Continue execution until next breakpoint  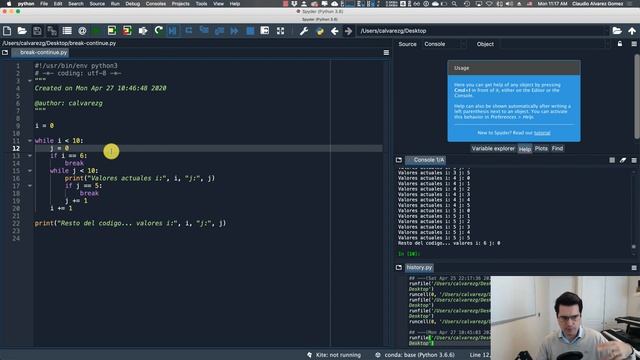[x=234, y=31]
